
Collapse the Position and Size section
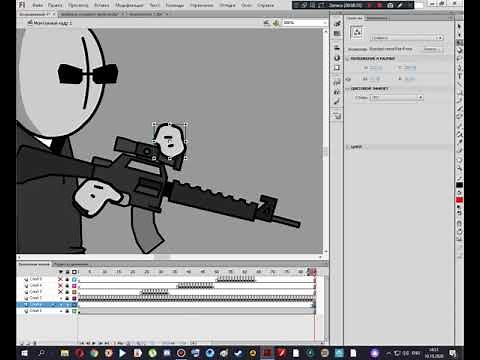(347, 59)
